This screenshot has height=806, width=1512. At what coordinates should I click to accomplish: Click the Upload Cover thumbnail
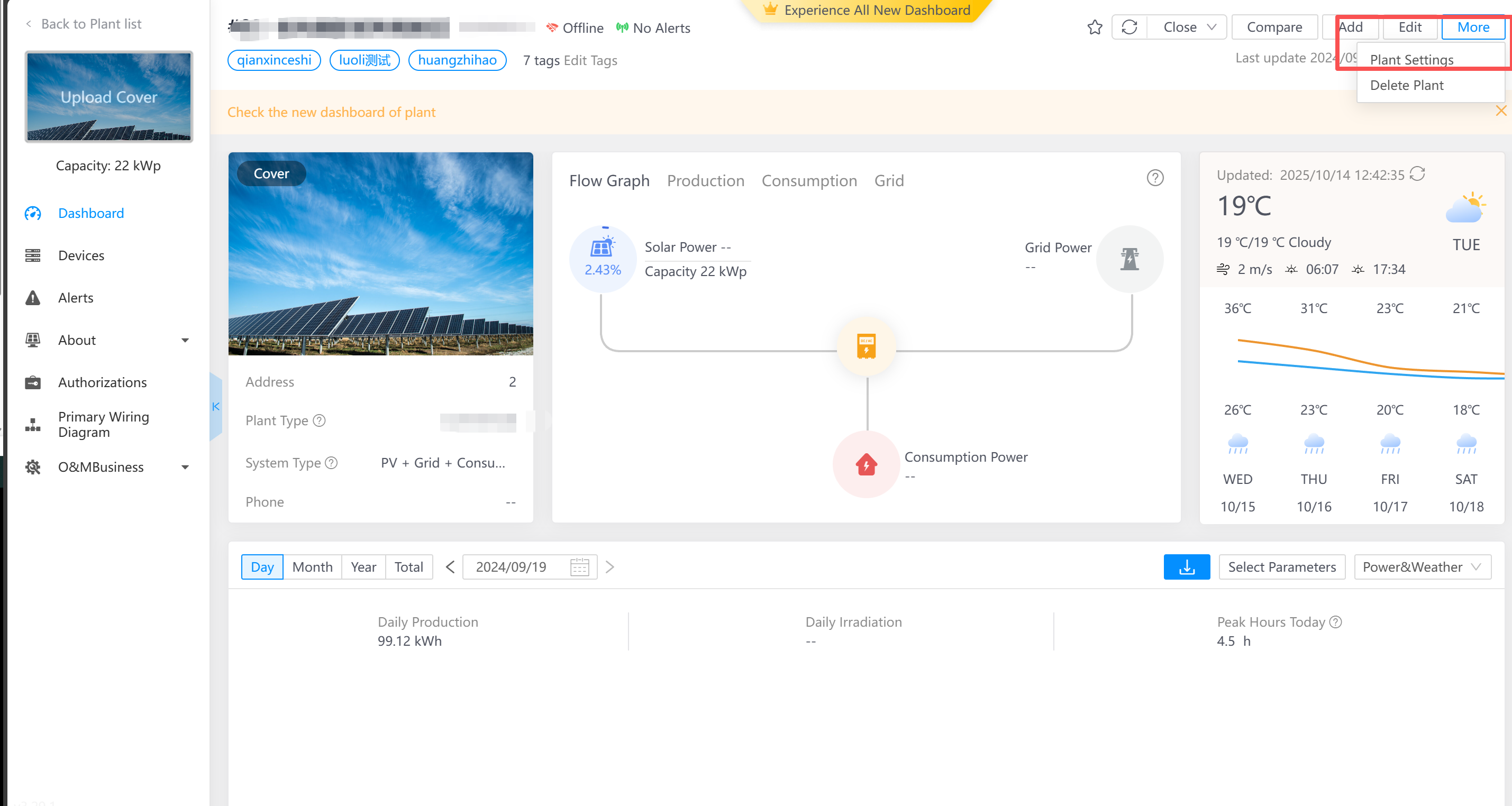(108, 97)
